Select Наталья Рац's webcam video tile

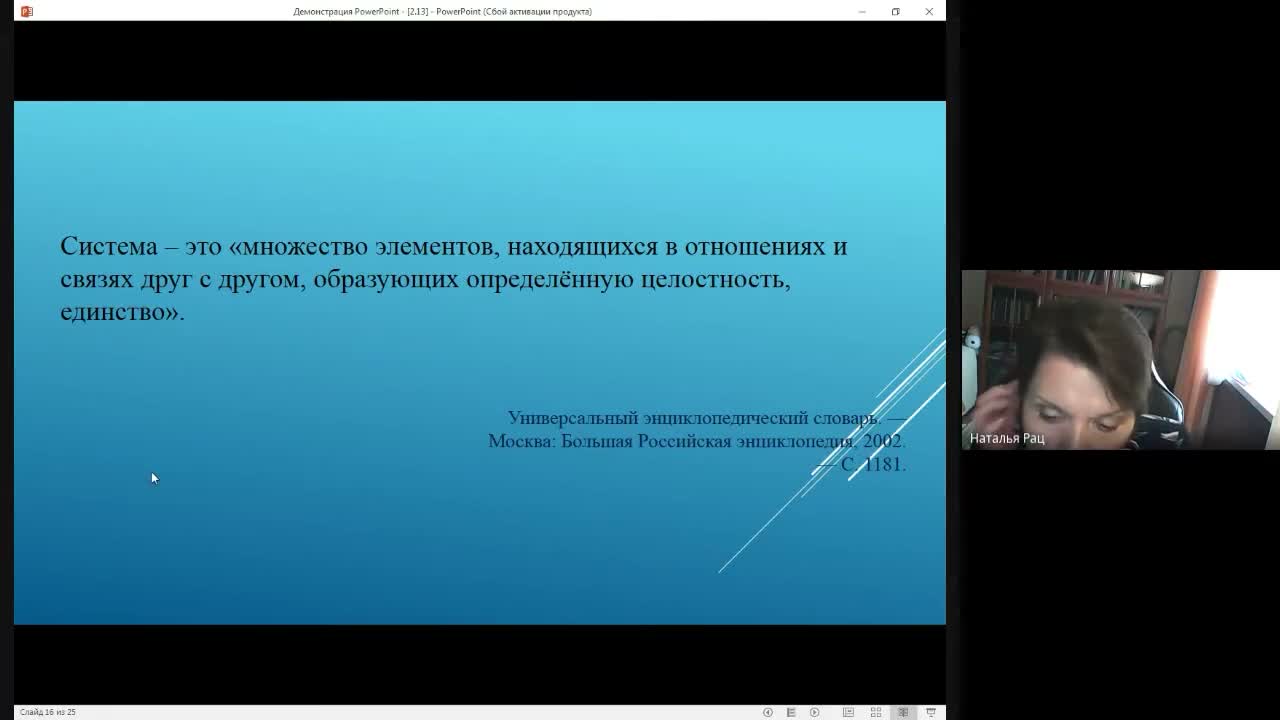1120,359
